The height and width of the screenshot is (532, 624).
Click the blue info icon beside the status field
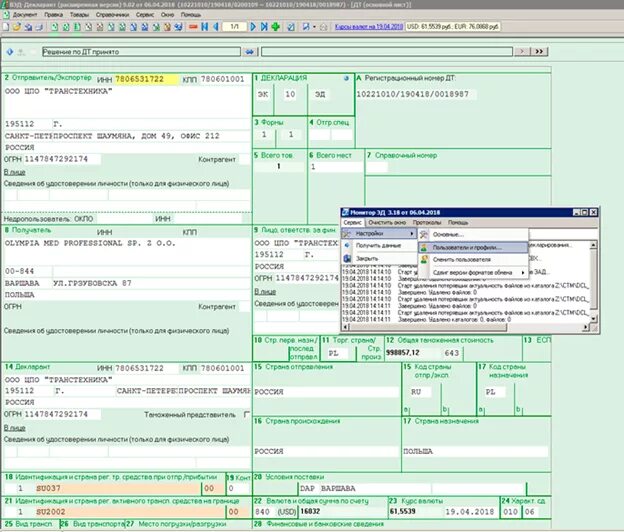[x=10, y=52]
